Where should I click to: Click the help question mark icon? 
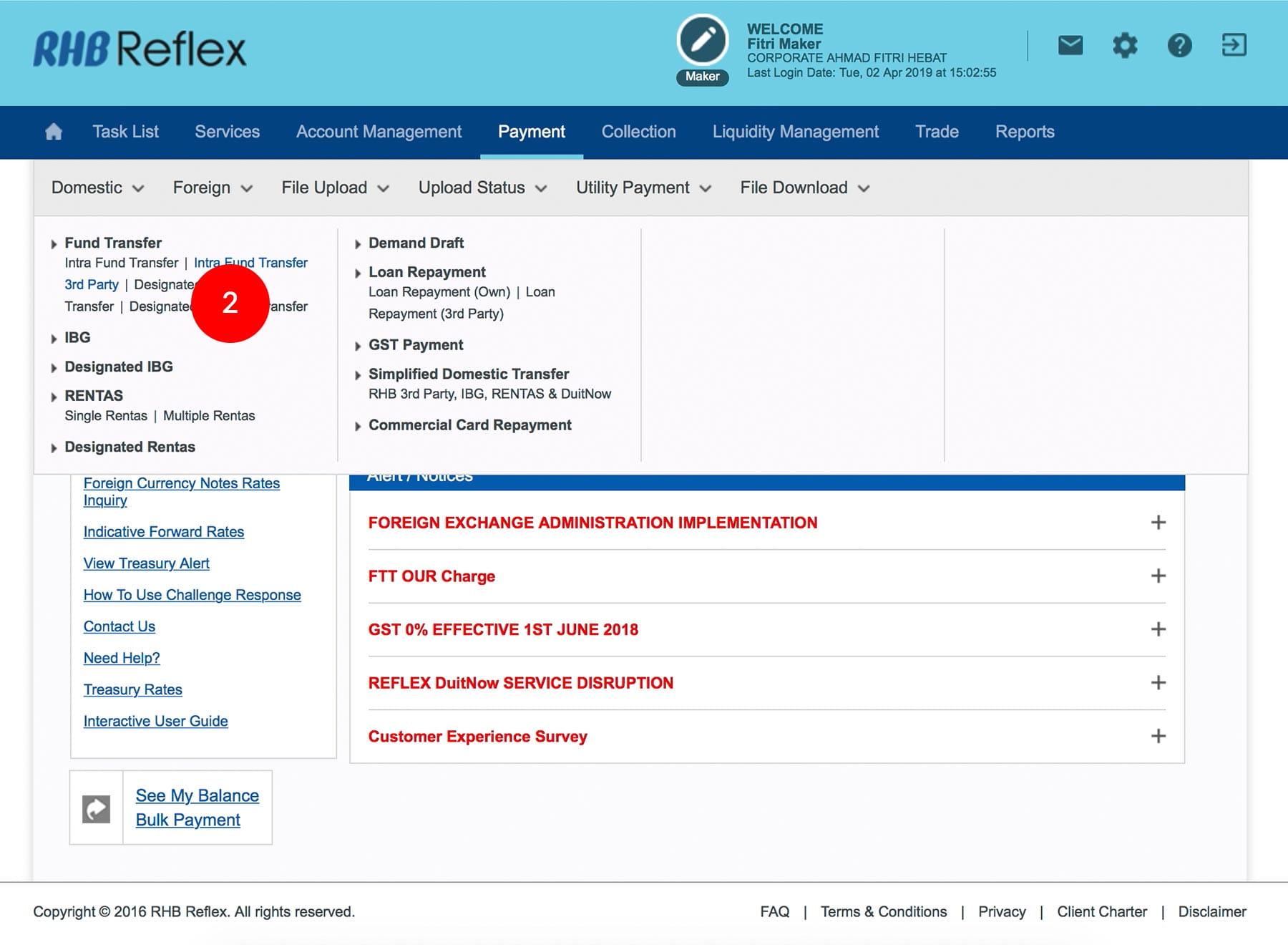(1179, 46)
